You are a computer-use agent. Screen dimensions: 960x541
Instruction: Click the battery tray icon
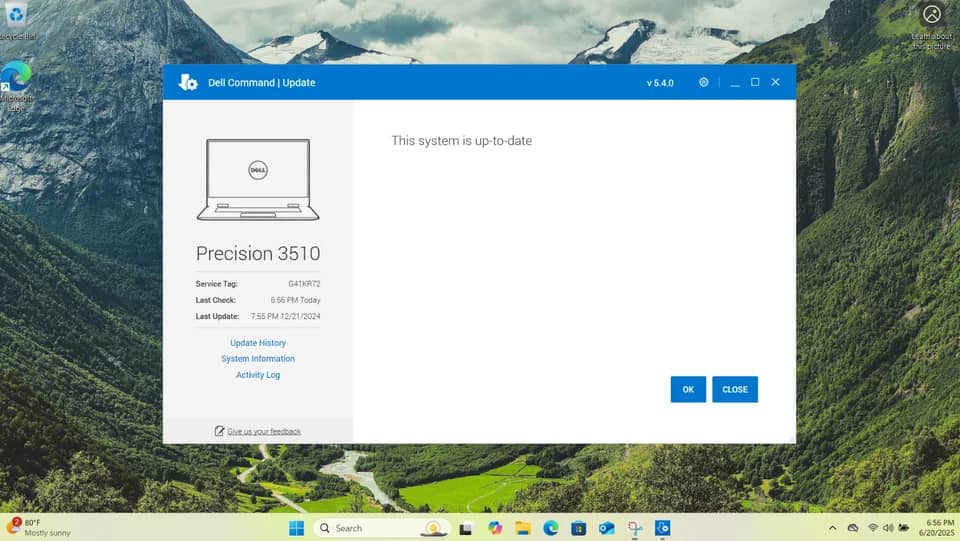tap(904, 528)
